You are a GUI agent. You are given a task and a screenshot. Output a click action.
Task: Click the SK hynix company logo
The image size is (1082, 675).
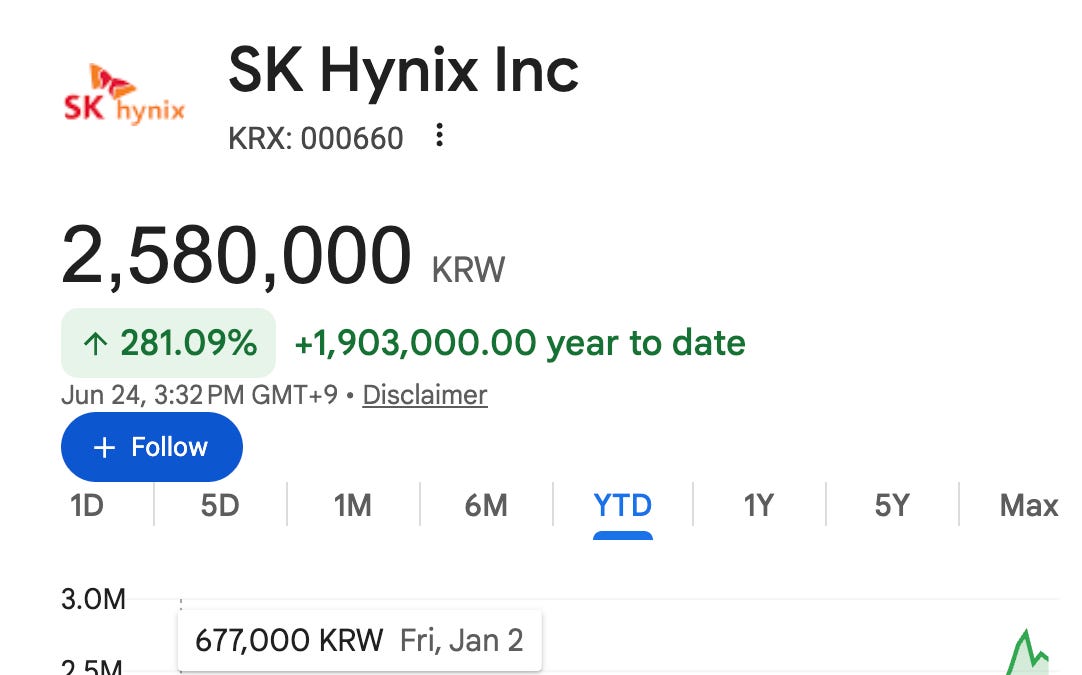coord(124,95)
